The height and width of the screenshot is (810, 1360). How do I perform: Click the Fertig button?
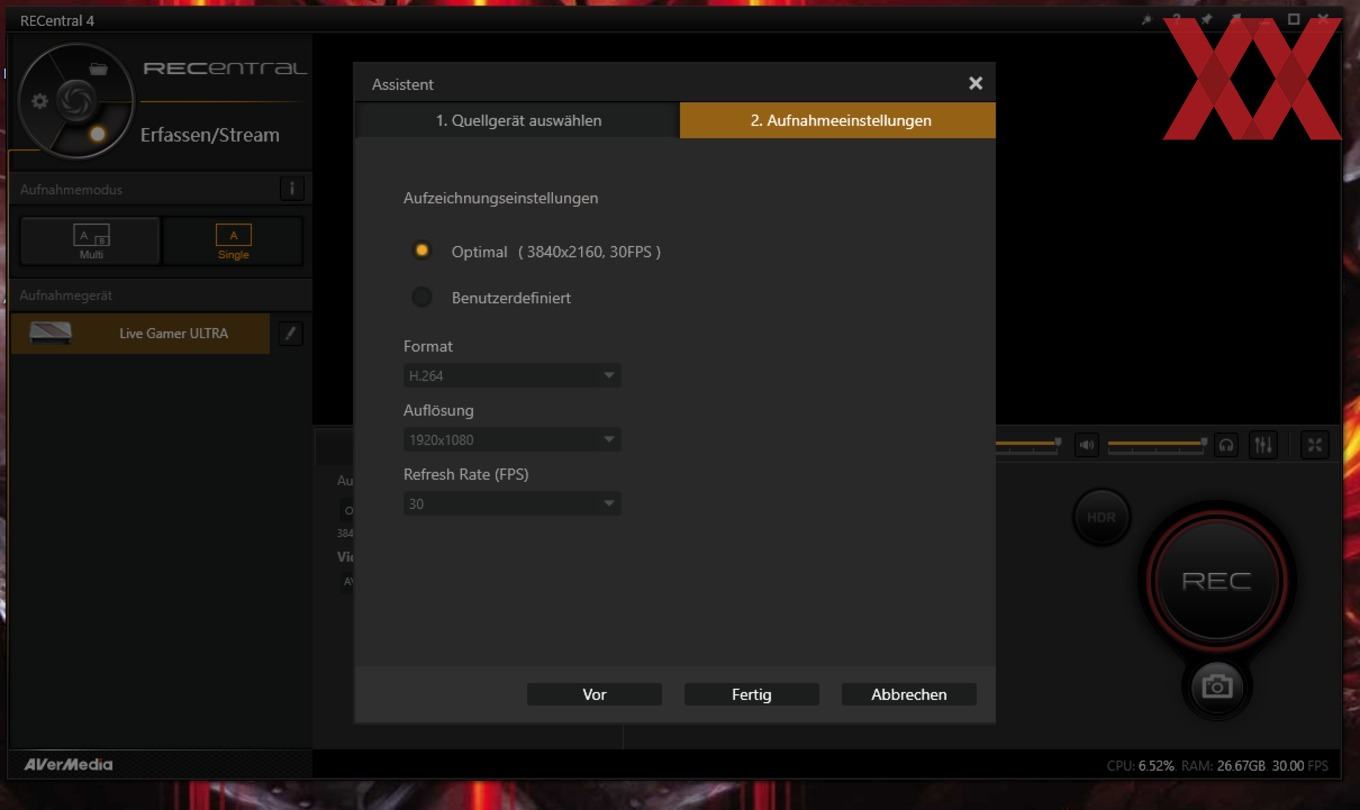click(x=751, y=694)
